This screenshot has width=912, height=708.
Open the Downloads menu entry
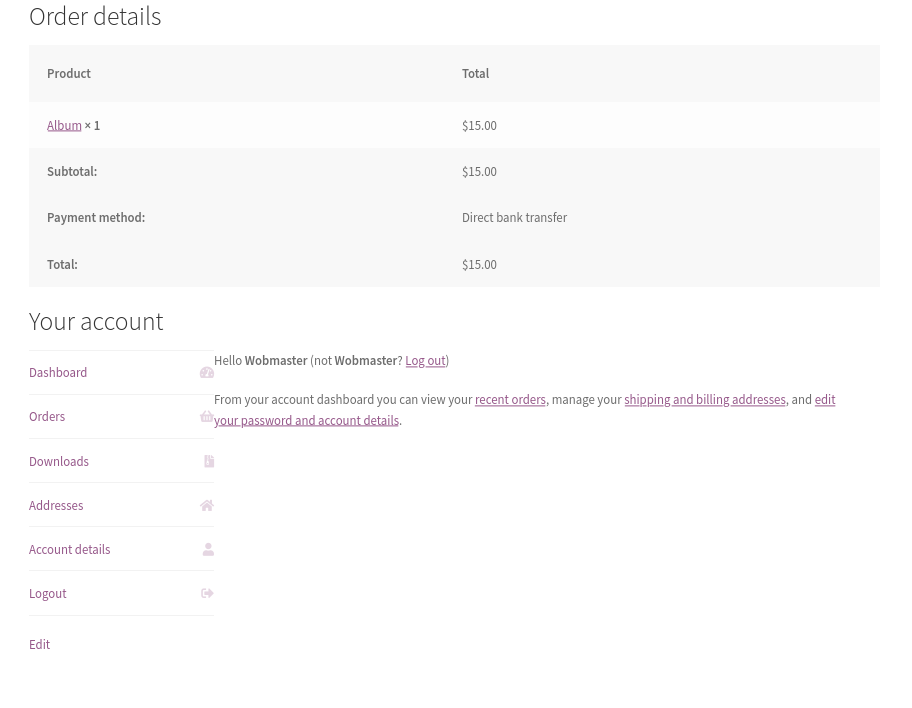click(x=58, y=461)
